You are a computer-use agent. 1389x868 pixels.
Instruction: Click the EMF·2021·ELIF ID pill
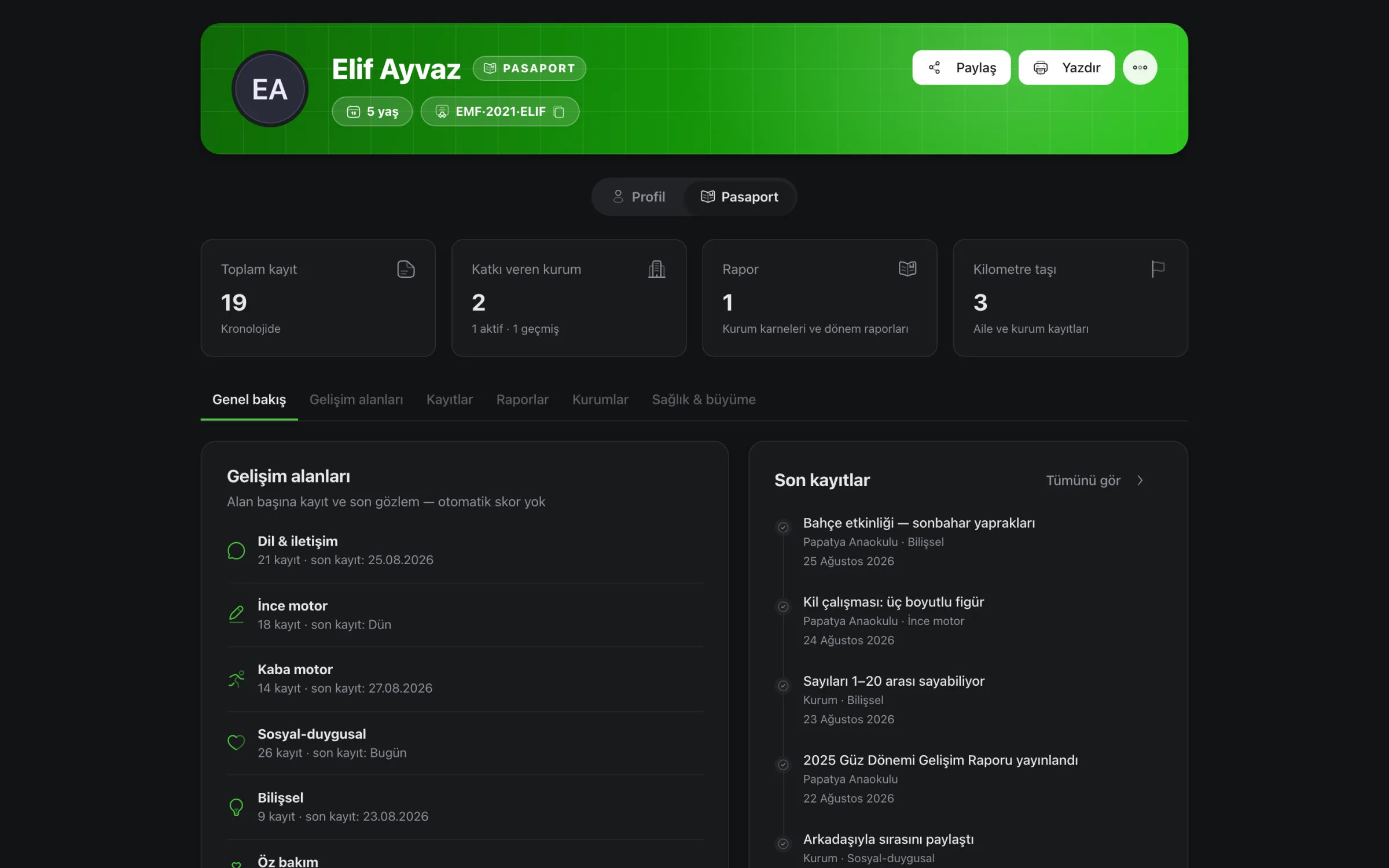500,112
